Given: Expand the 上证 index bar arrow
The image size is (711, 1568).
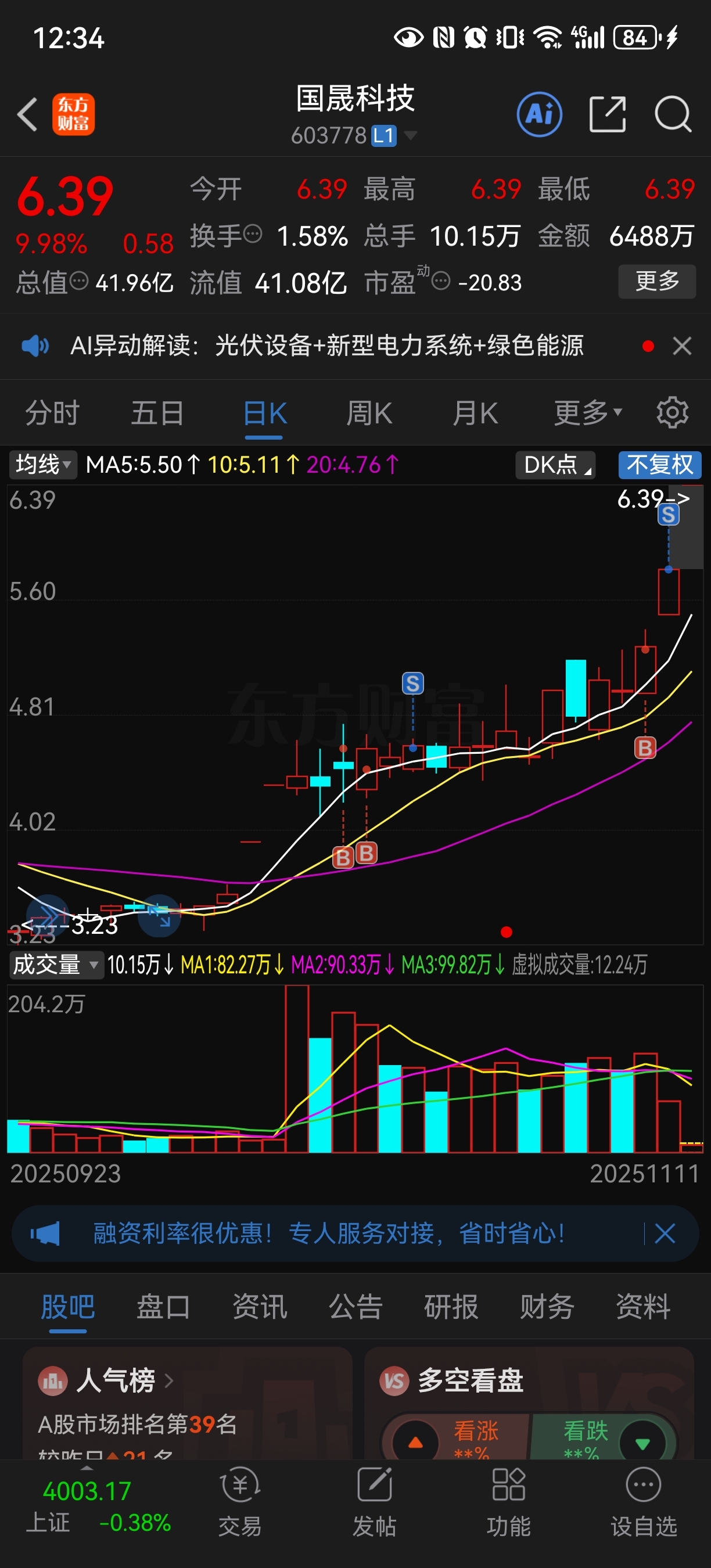Looking at the screenshot, I should coord(87,1468).
